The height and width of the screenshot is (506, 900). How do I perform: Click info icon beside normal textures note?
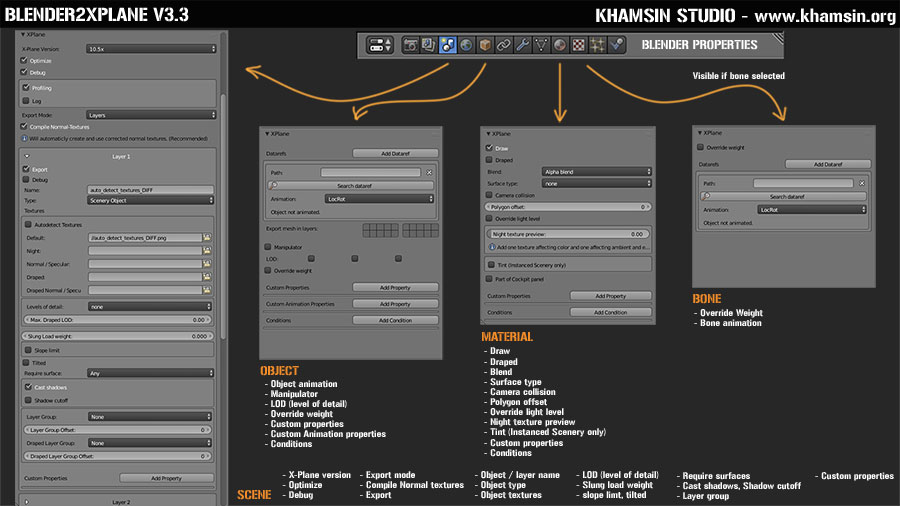point(25,138)
